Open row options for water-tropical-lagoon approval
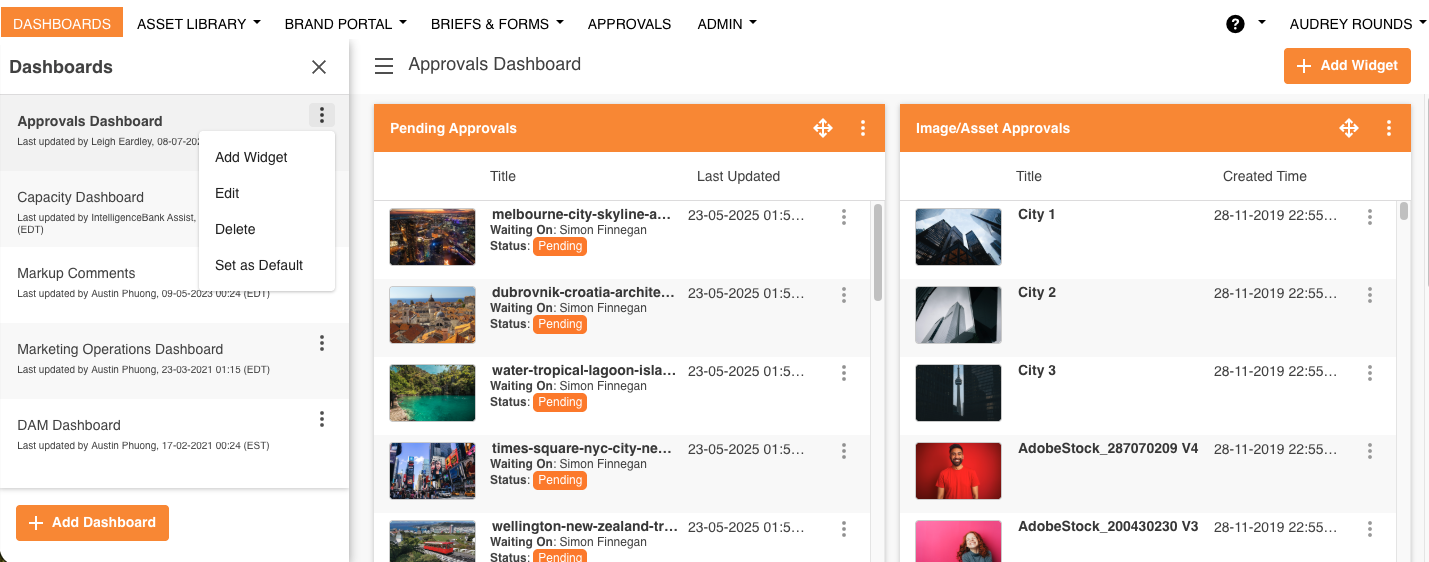The width and height of the screenshot is (1429, 562). (844, 373)
